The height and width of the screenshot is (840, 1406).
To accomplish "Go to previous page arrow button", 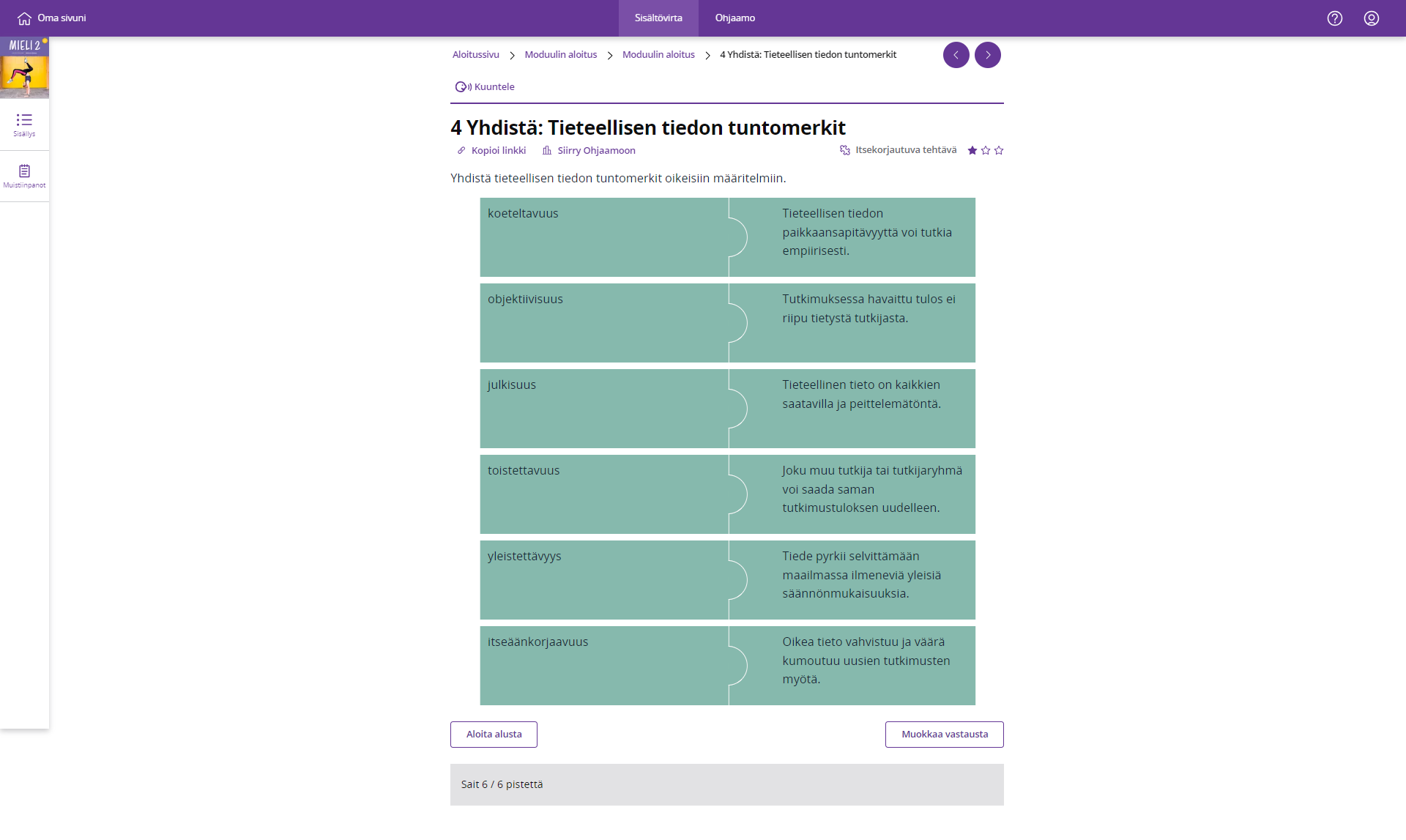I will [x=956, y=55].
